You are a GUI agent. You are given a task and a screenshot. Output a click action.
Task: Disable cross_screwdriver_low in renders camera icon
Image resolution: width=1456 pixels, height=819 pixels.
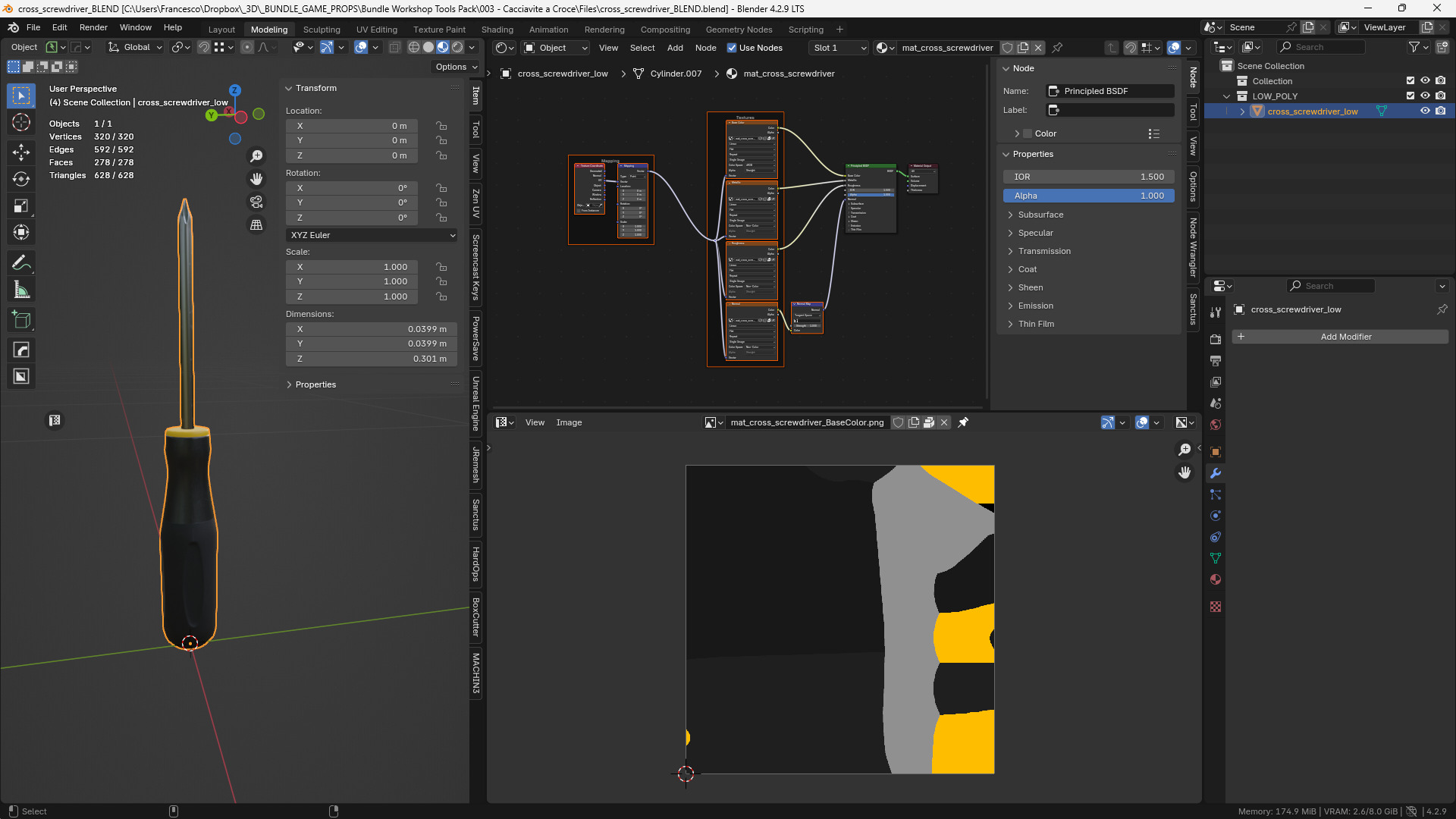(1440, 111)
